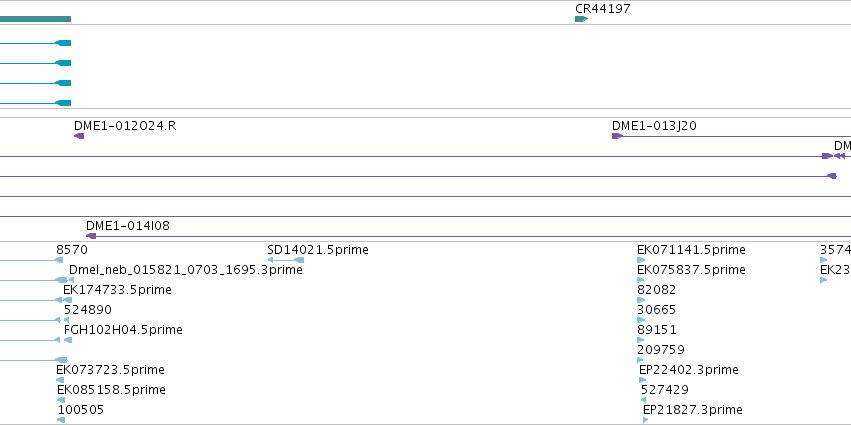Click the SD14021.5prime EST glyph

click(286, 260)
